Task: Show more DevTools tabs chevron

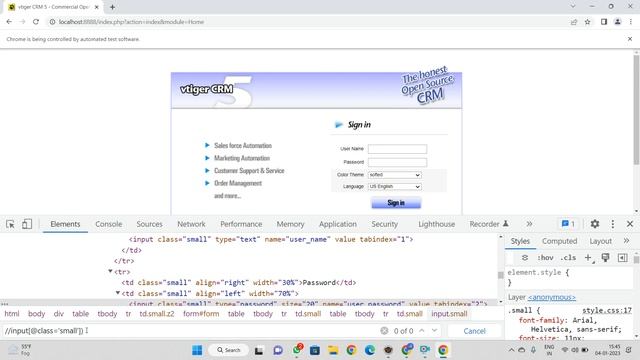Action: tap(529, 224)
